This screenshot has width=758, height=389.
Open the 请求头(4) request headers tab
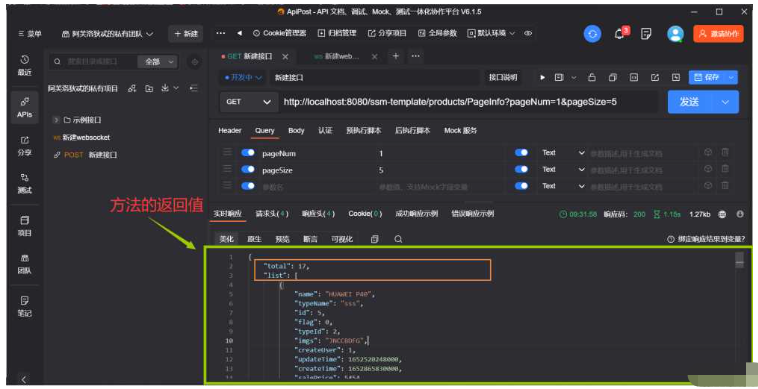pos(272,214)
